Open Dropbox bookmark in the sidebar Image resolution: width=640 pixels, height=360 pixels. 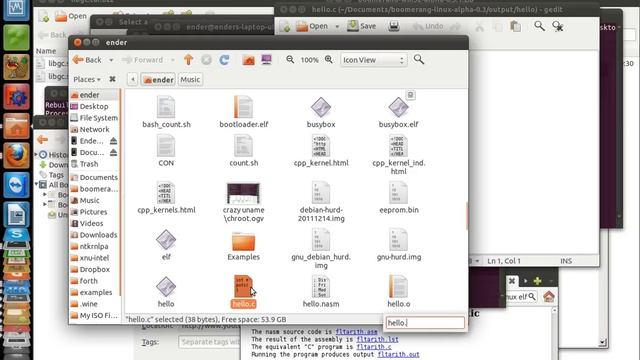click(x=95, y=269)
